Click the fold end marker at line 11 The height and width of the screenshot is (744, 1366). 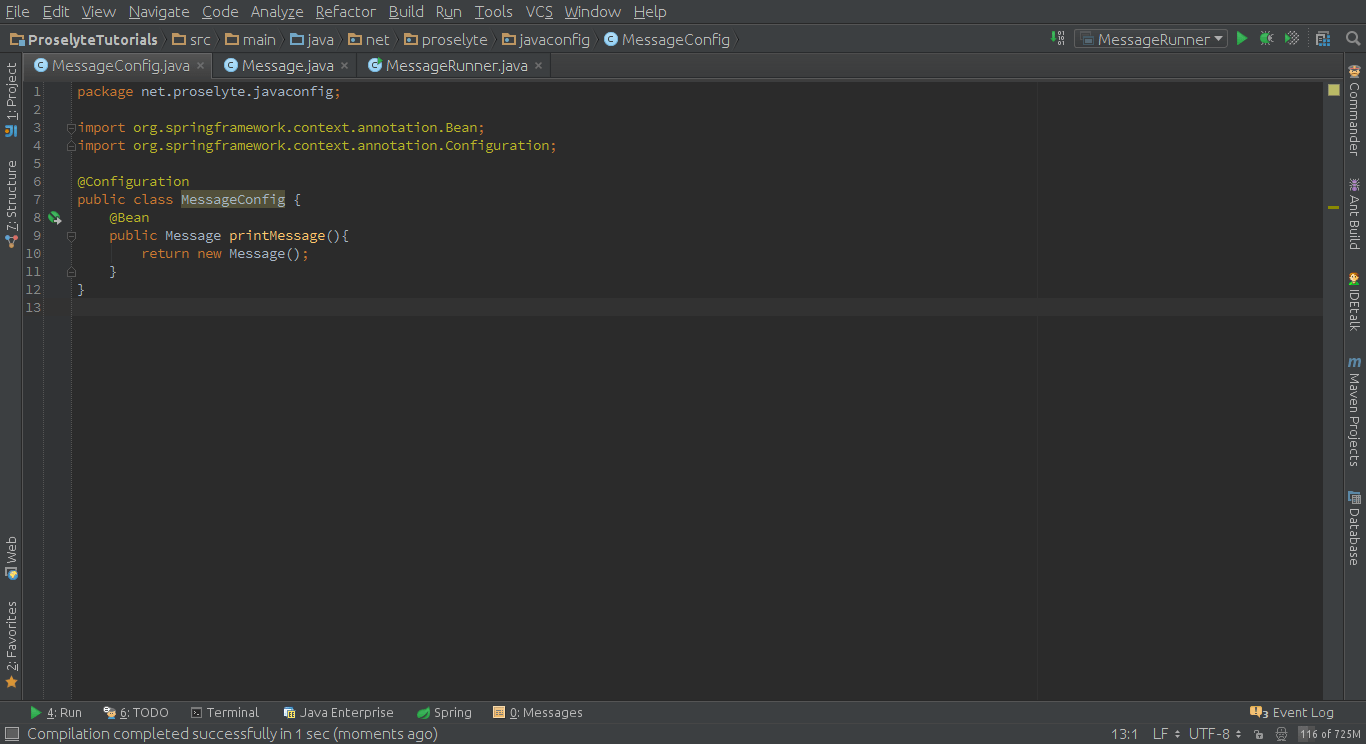coord(71,272)
